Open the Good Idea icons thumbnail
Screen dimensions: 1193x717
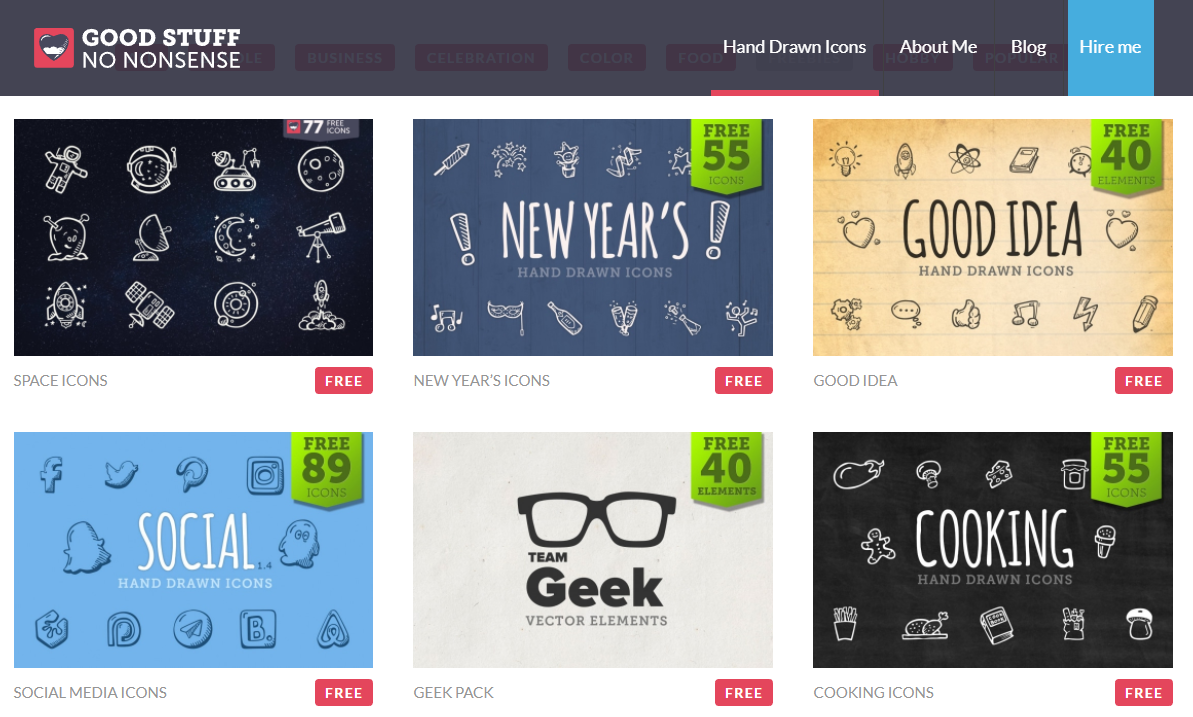coord(992,237)
